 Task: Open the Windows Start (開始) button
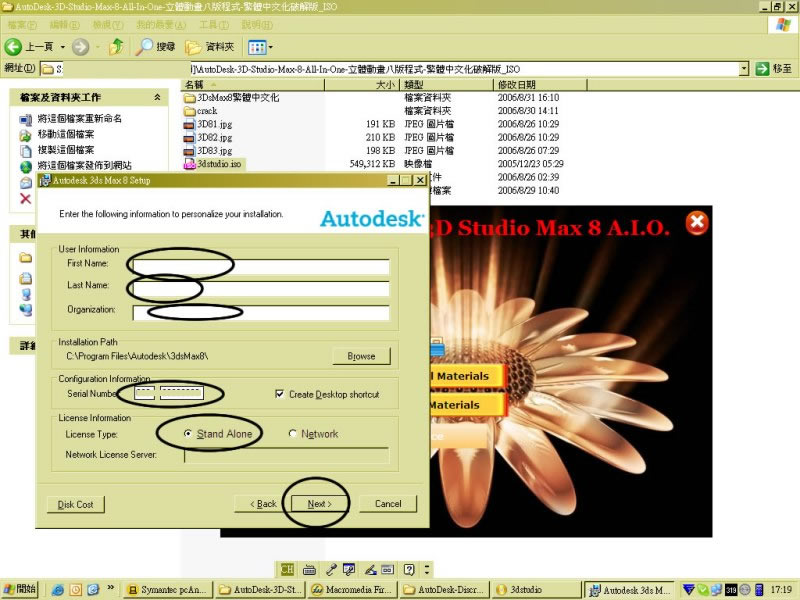[20, 589]
